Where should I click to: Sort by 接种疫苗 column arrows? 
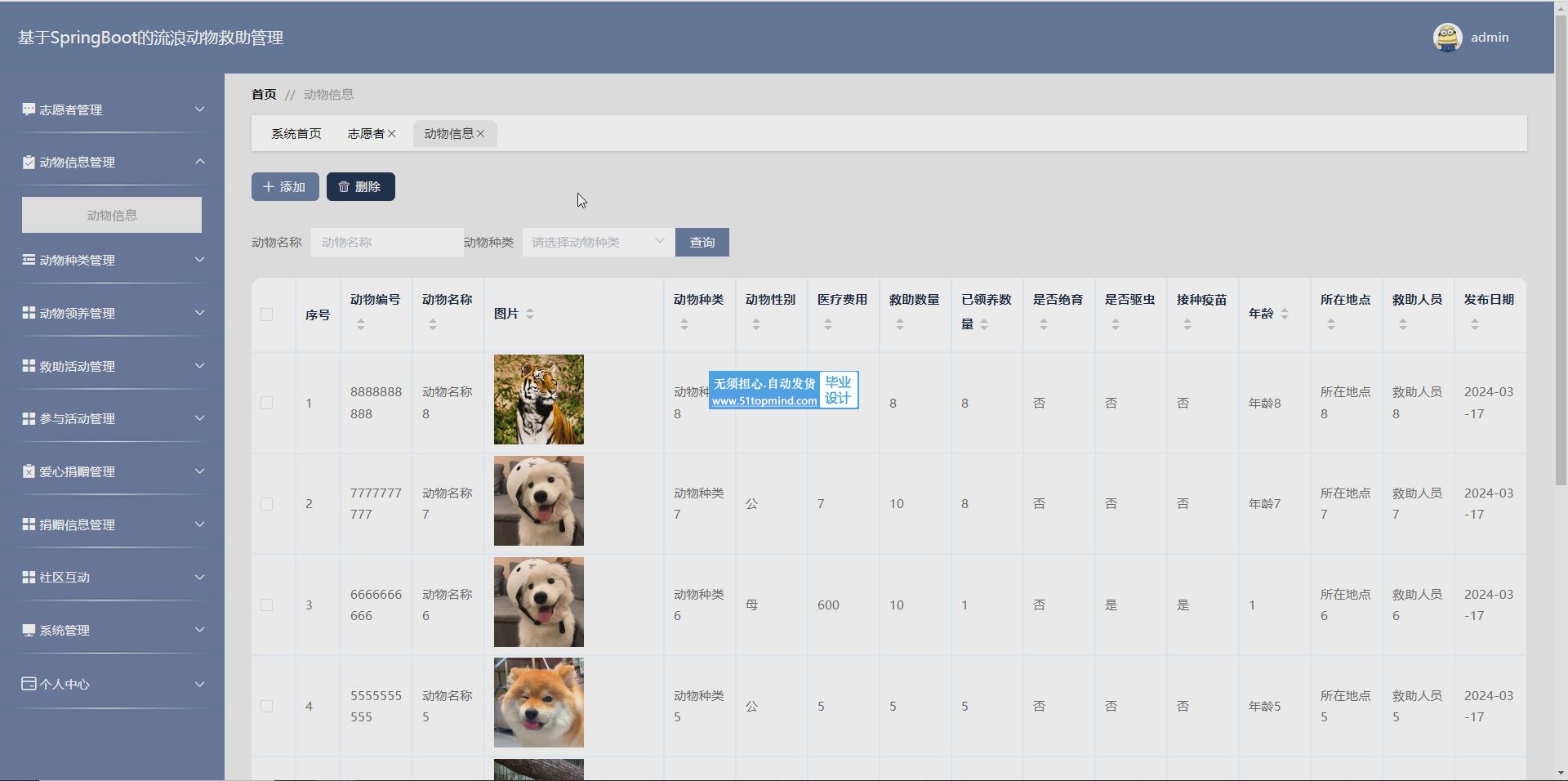click(1187, 324)
